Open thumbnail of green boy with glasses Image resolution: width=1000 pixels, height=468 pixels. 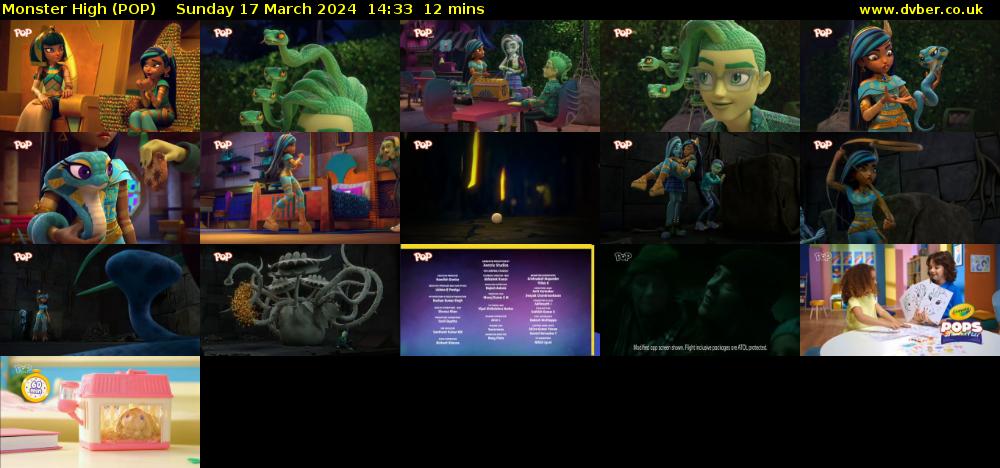[700, 76]
